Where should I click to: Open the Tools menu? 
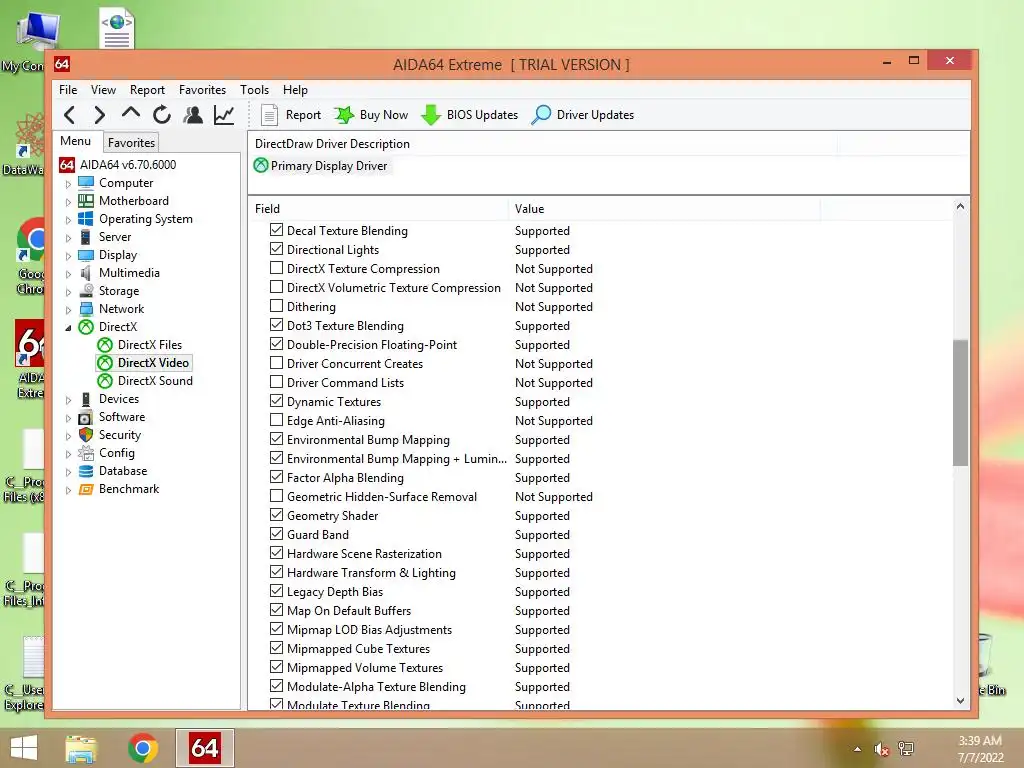coord(254,89)
